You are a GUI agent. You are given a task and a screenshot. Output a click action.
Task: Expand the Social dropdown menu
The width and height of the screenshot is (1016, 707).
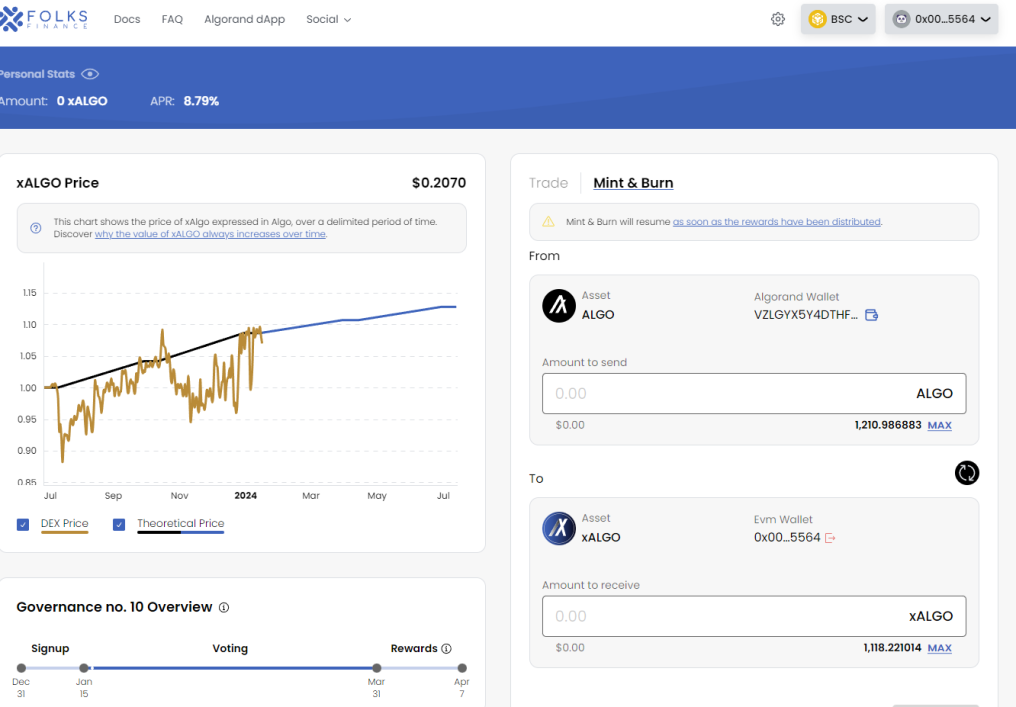pos(329,19)
